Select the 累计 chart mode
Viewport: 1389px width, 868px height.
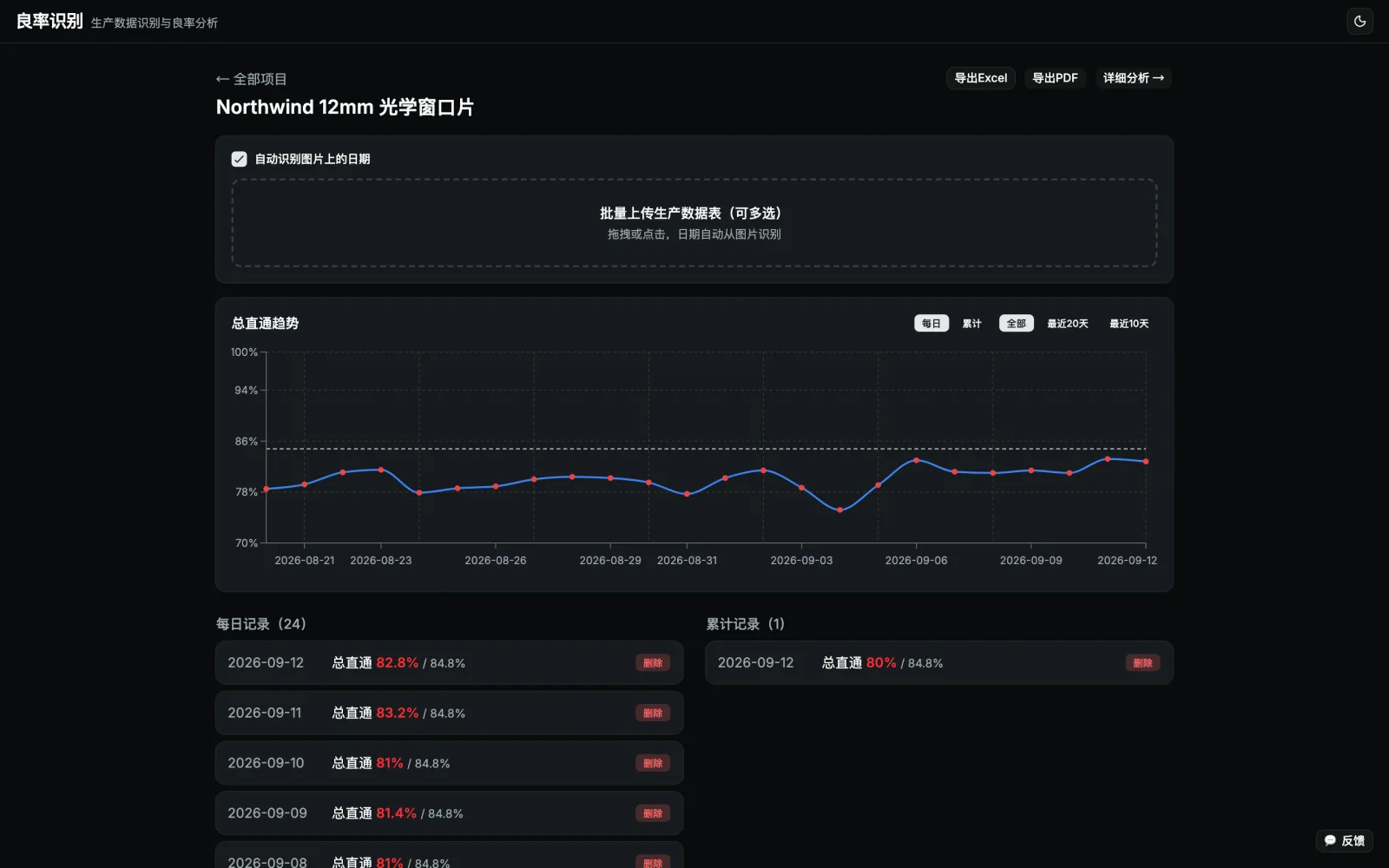[971, 323]
